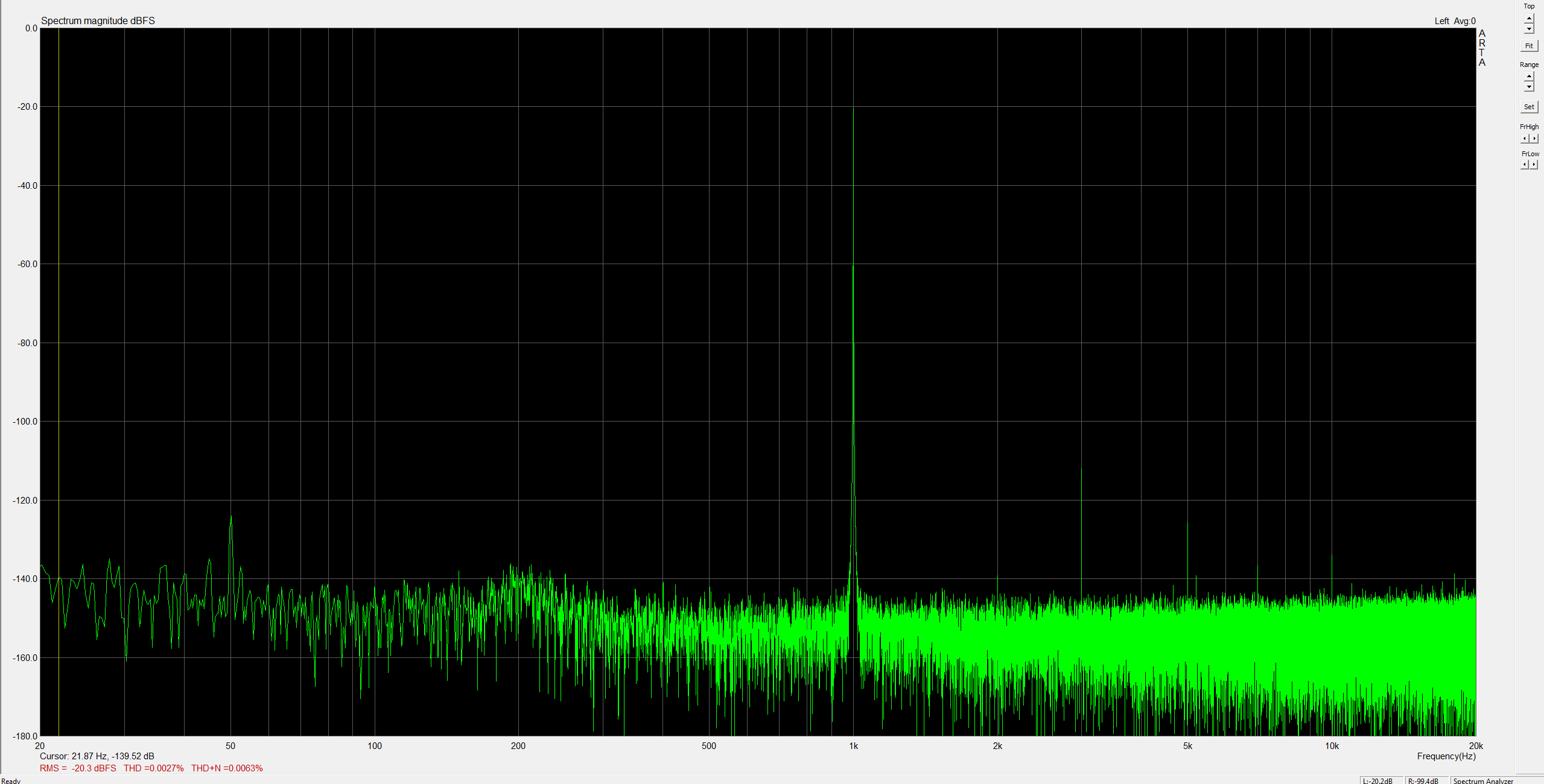Image resolution: width=1544 pixels, height=784 pixels.
Task: Click the "0.0" y-axis label
Action: (x=31, y=28)
